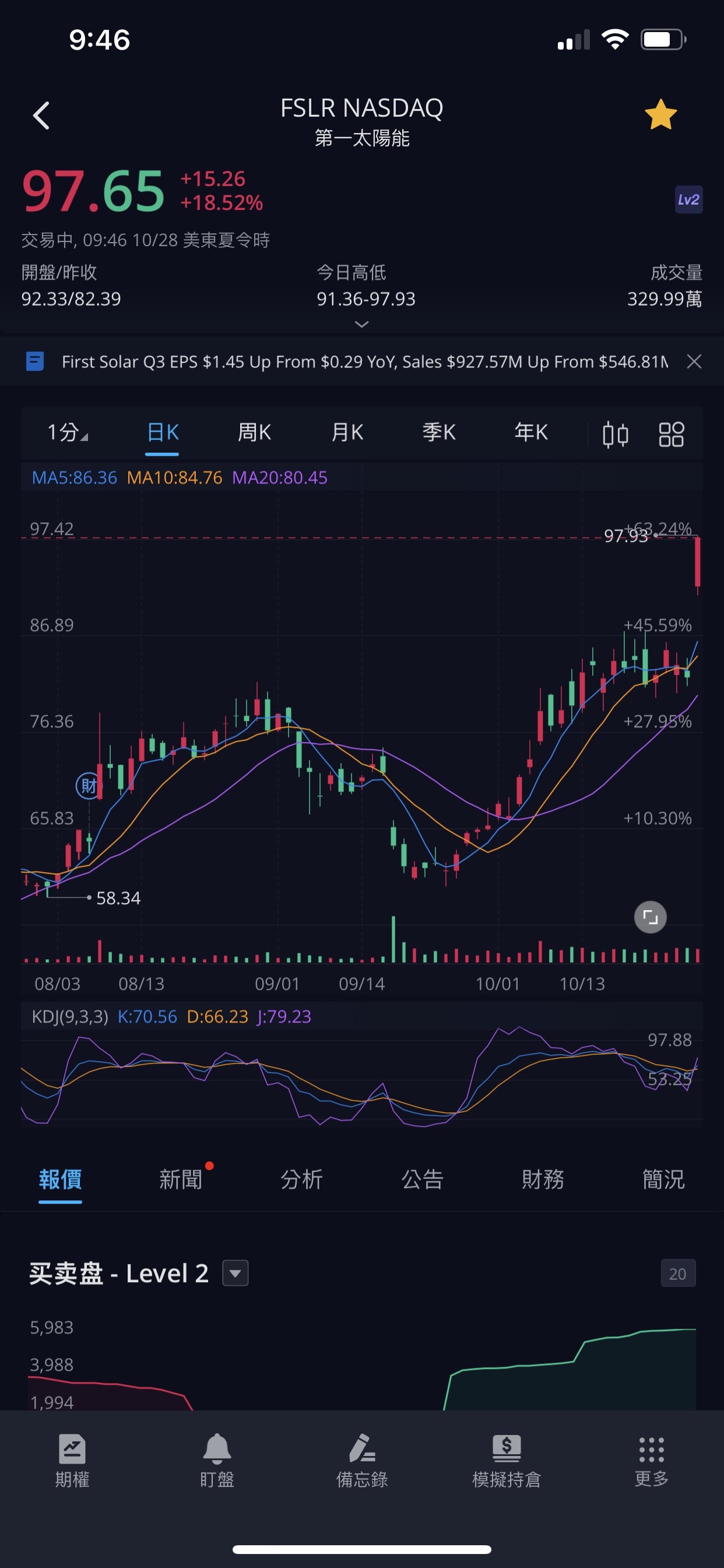Viewport: 724px width, 1568px height.
Task: Expand chart to fullscreen
Action: click(650, 916)
